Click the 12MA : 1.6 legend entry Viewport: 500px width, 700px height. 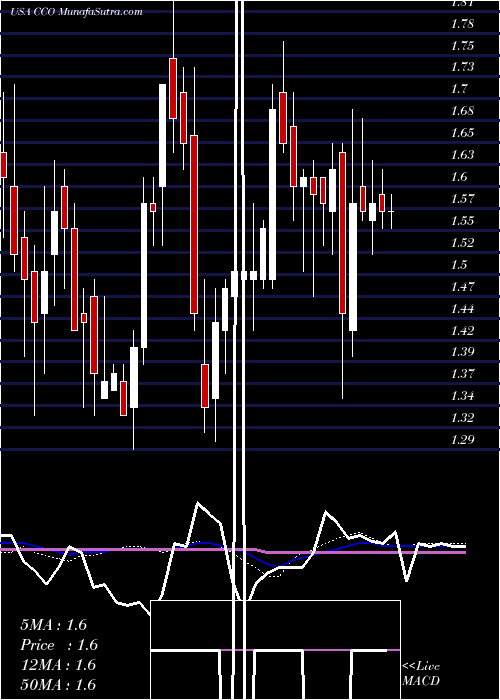58,665
